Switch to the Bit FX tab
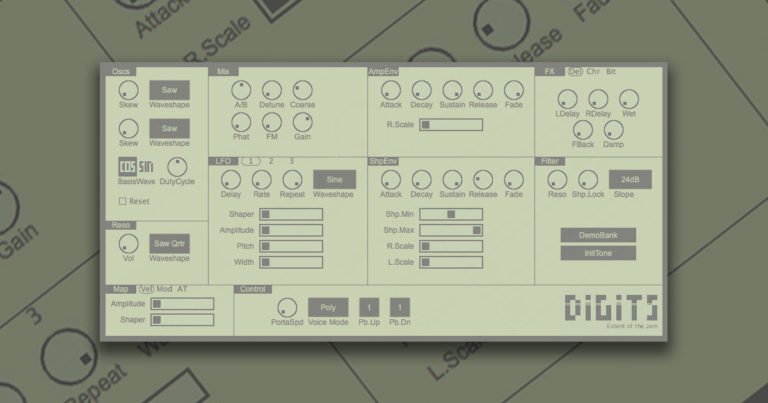Image resolution: width=768 pixels, height=403 pixels. click(x=611, y=71)
